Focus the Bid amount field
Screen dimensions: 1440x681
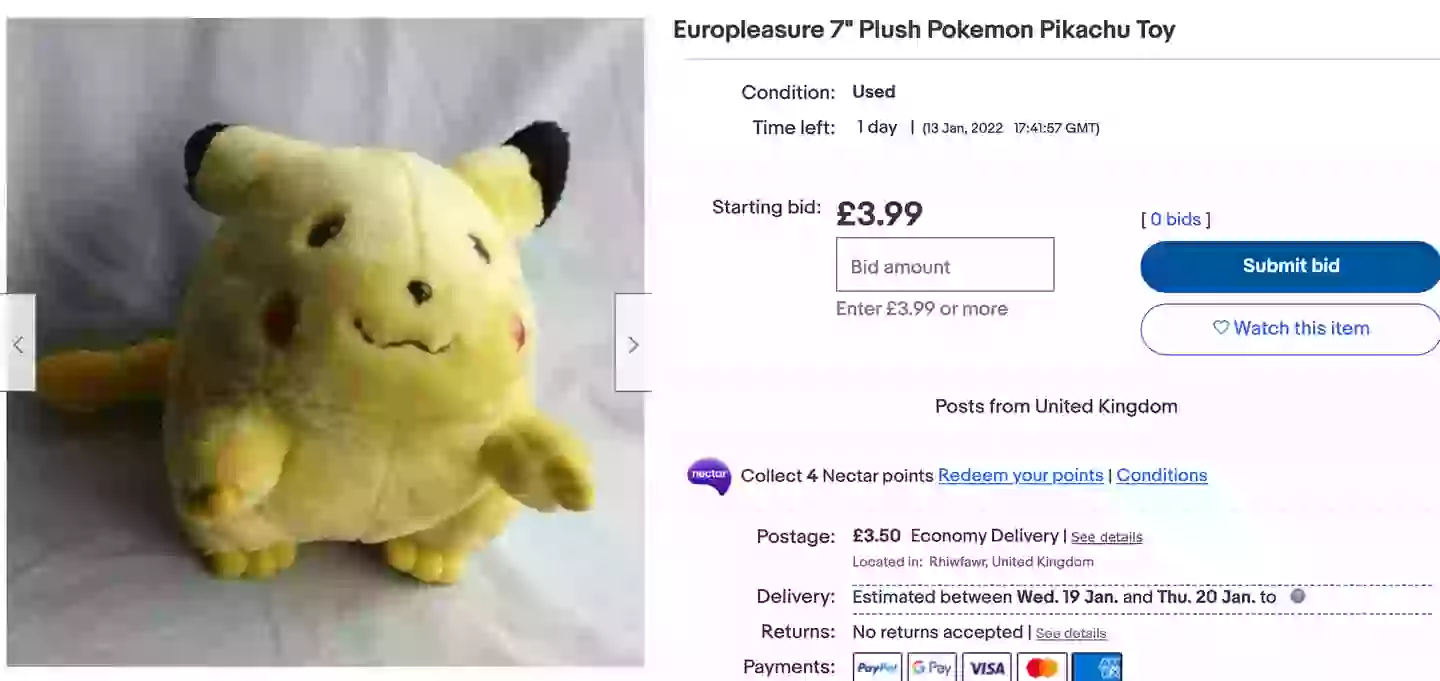click(945, 265)
